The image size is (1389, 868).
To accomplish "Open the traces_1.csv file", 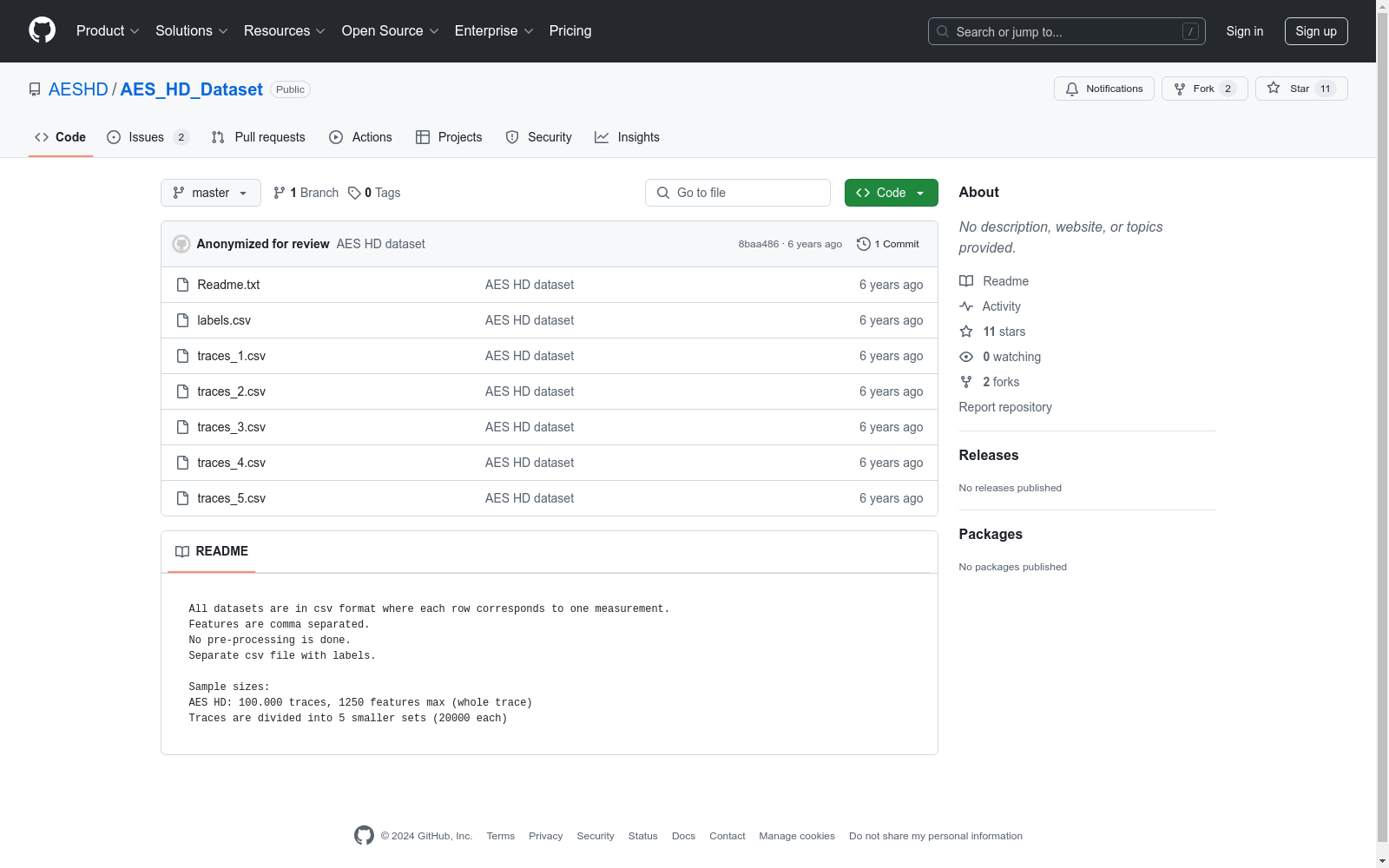I will [x=231, y=356].
